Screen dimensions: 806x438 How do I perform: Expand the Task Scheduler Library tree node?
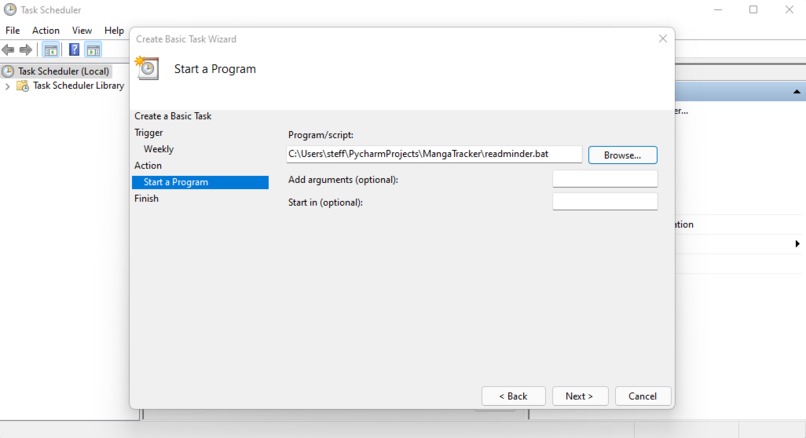coord(7,86)
